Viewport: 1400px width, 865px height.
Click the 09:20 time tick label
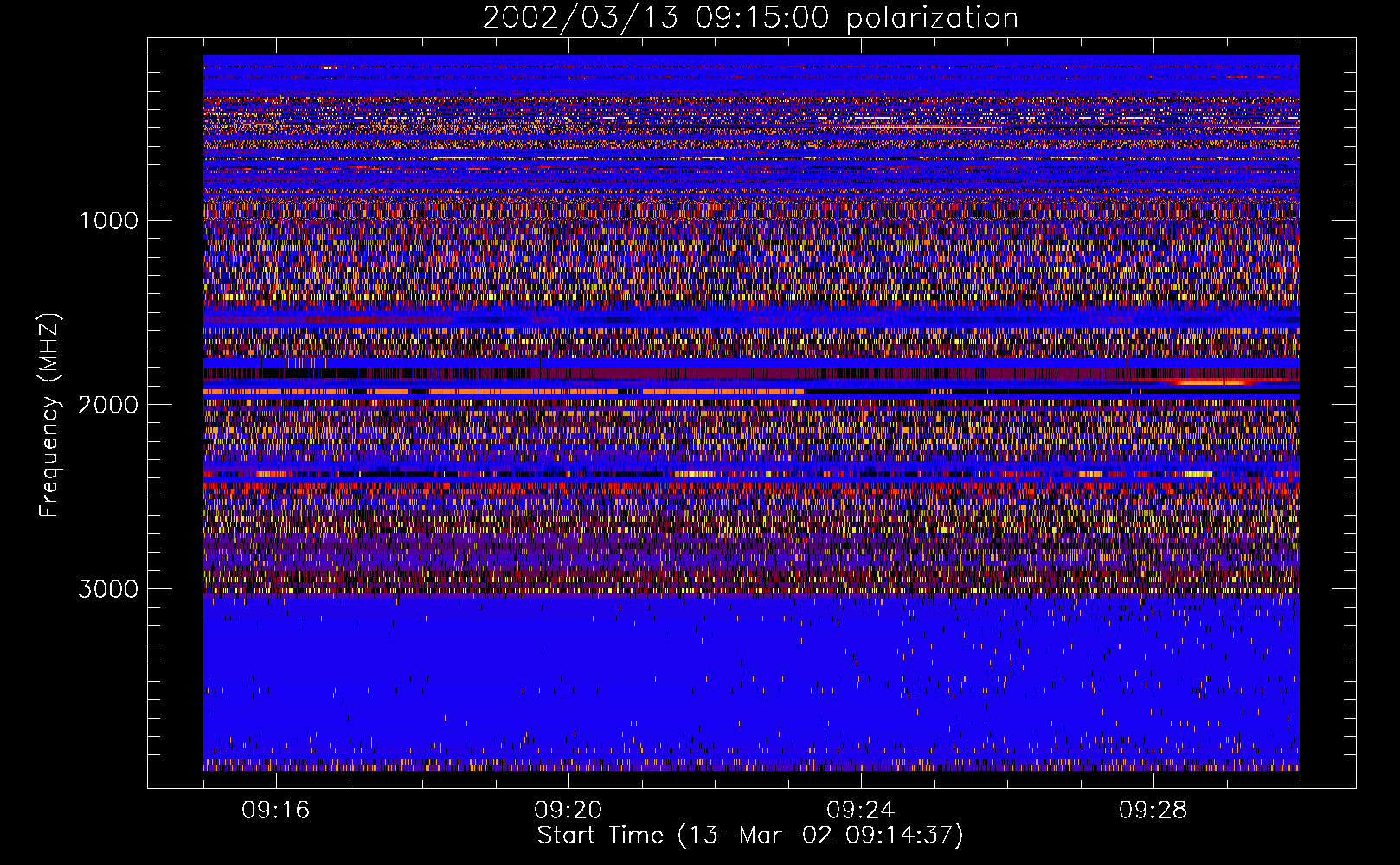coord(568,811)
